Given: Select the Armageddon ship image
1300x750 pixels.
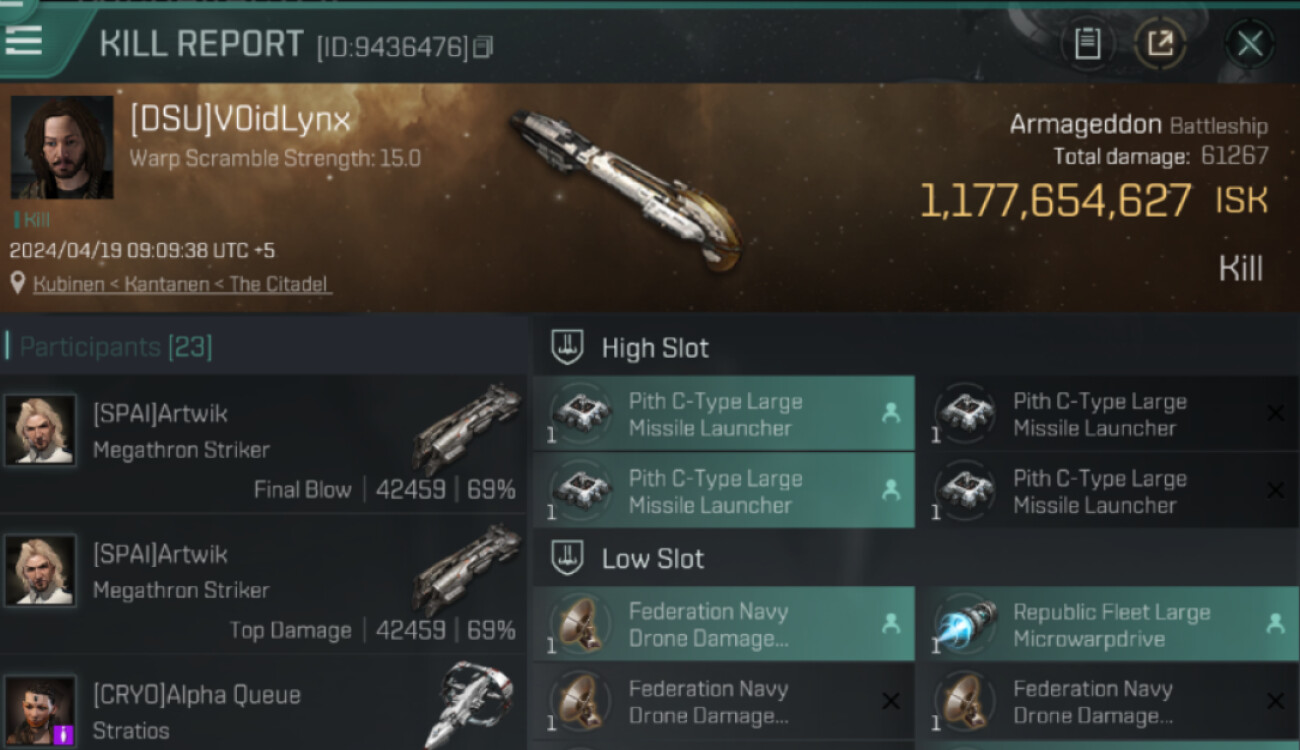Looking at the screenshot, I should pyautogui.click(x=627, y=190).
